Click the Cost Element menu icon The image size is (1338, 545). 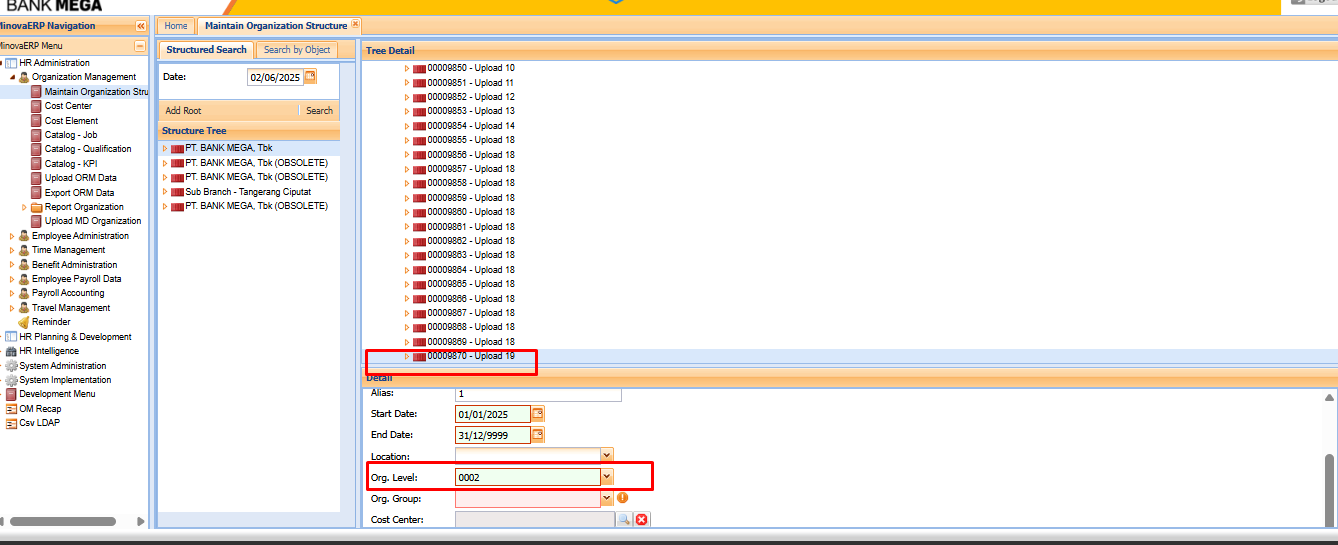tap(36, 120)
